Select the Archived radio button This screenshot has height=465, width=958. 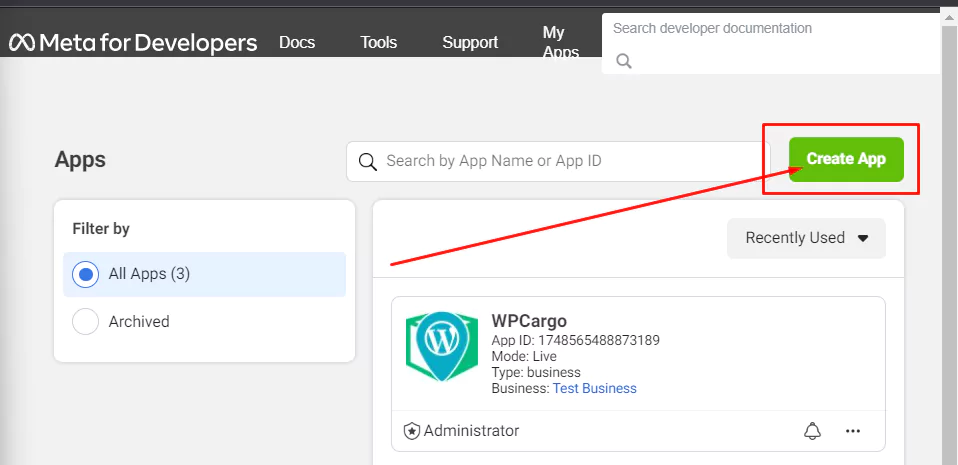pyautogui.click(x=86, y=321)
